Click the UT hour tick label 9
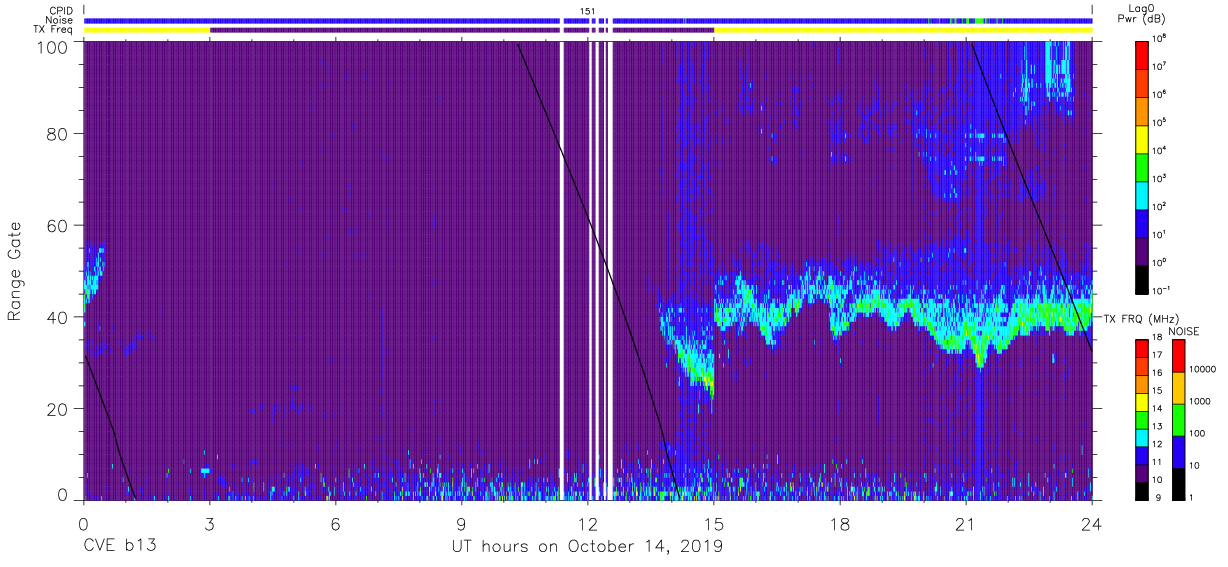The height and width of the screenshot is (567, 1228). click(462, 523)
